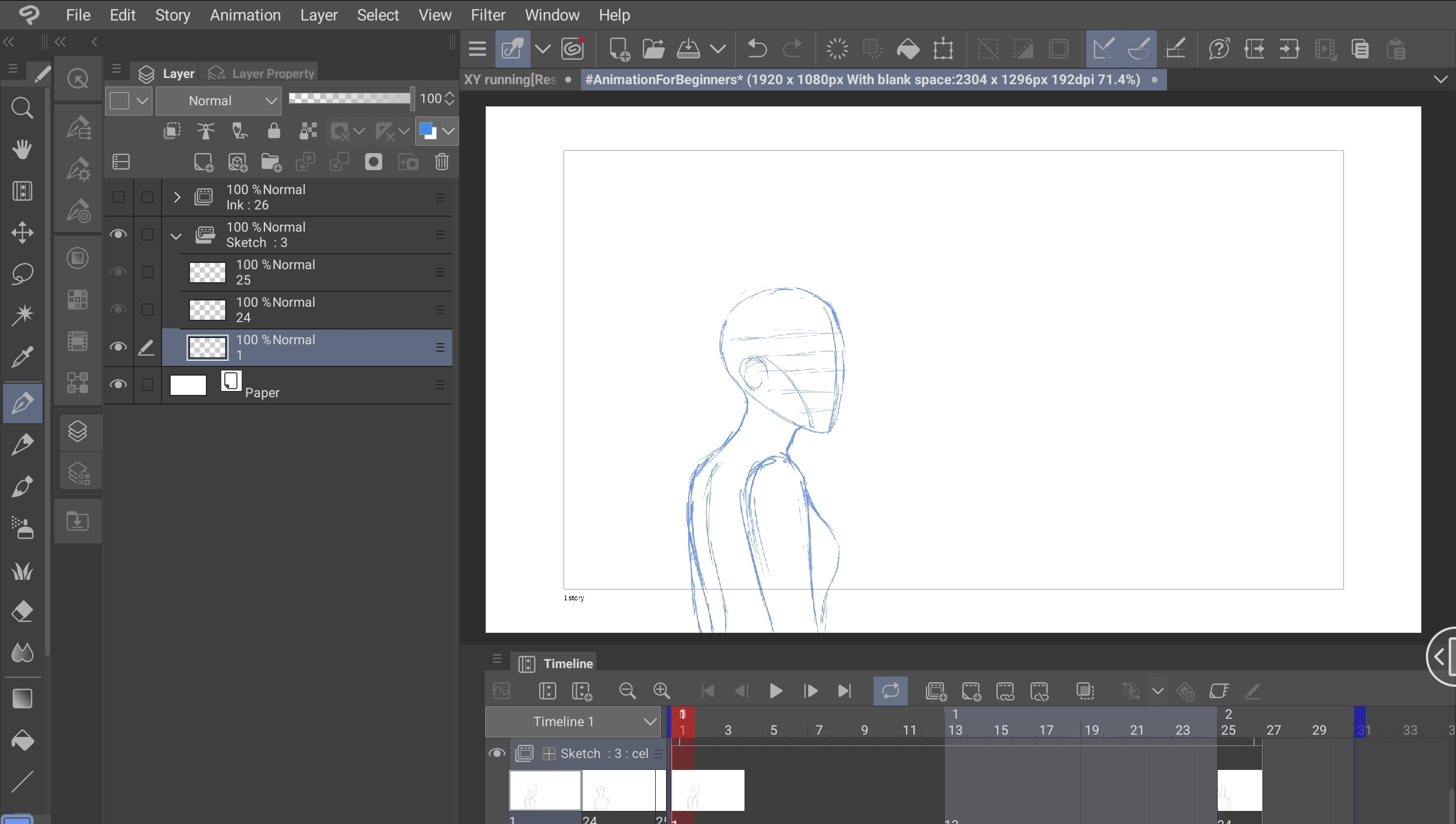Viewport: 1456px width, 824px height.
Task: Select the Magnifier zoom tool
Action: pyautogui.click(x=22, y=108)
